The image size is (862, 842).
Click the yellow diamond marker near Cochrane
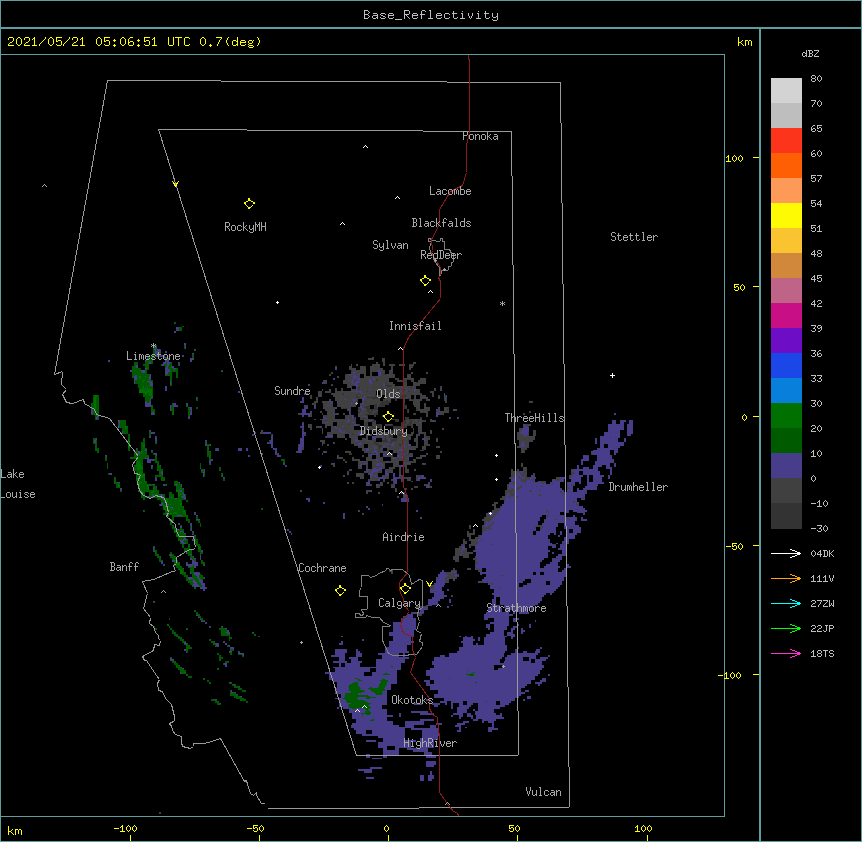point(340,590)
